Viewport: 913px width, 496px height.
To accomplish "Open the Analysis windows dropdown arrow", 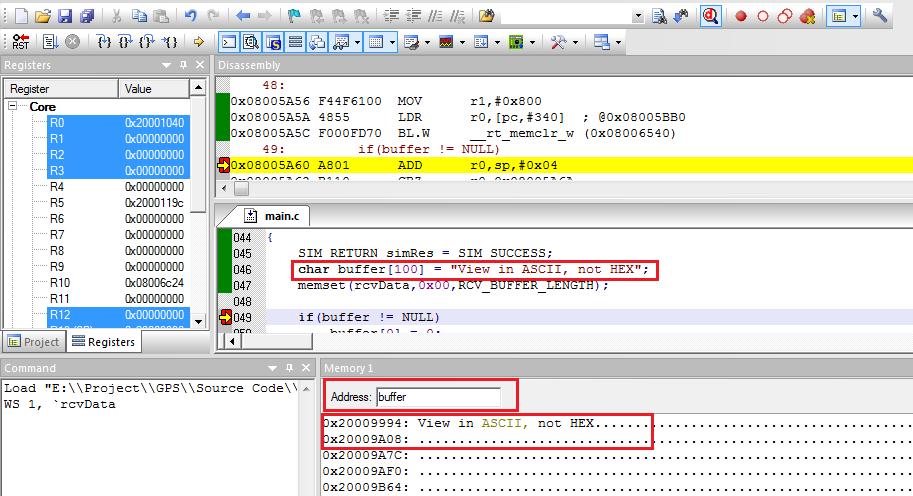I will pyautogui.click(x=462, y=42).
